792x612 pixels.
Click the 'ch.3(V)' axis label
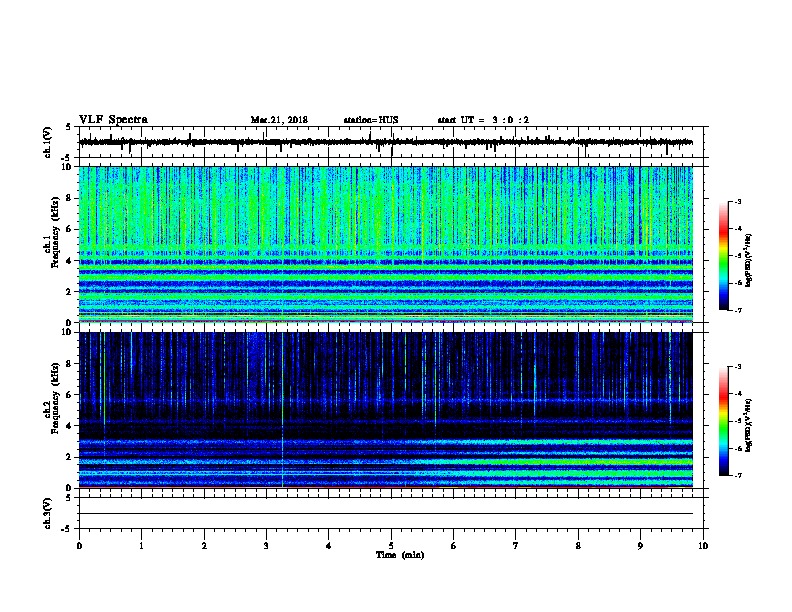(47, 513)
